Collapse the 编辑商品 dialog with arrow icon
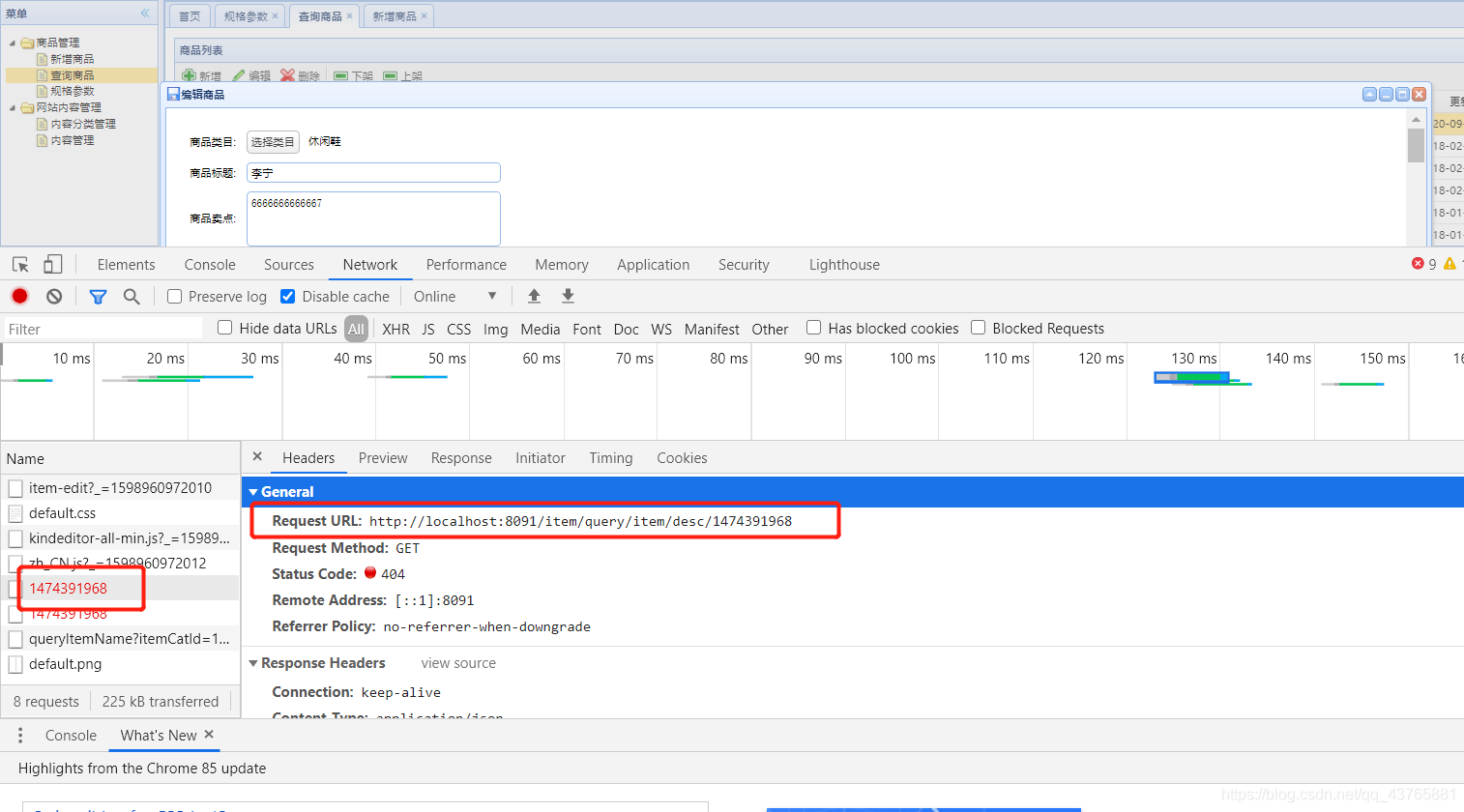Screen dimensions: 1464x812 pyautogui.click(x=1369, y=94)
